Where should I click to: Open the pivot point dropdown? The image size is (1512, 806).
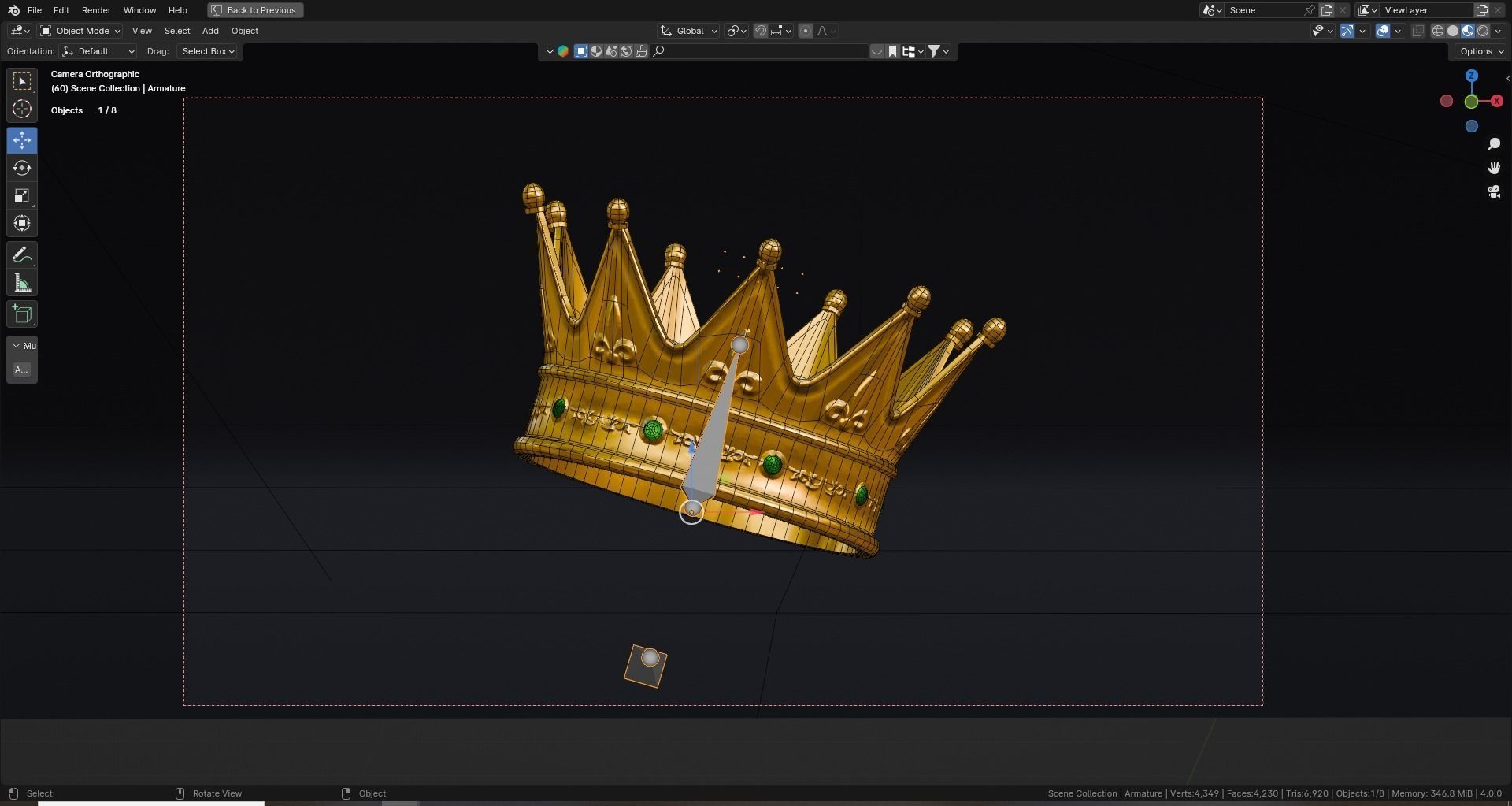pyautogui.click(x=737, y=31)
